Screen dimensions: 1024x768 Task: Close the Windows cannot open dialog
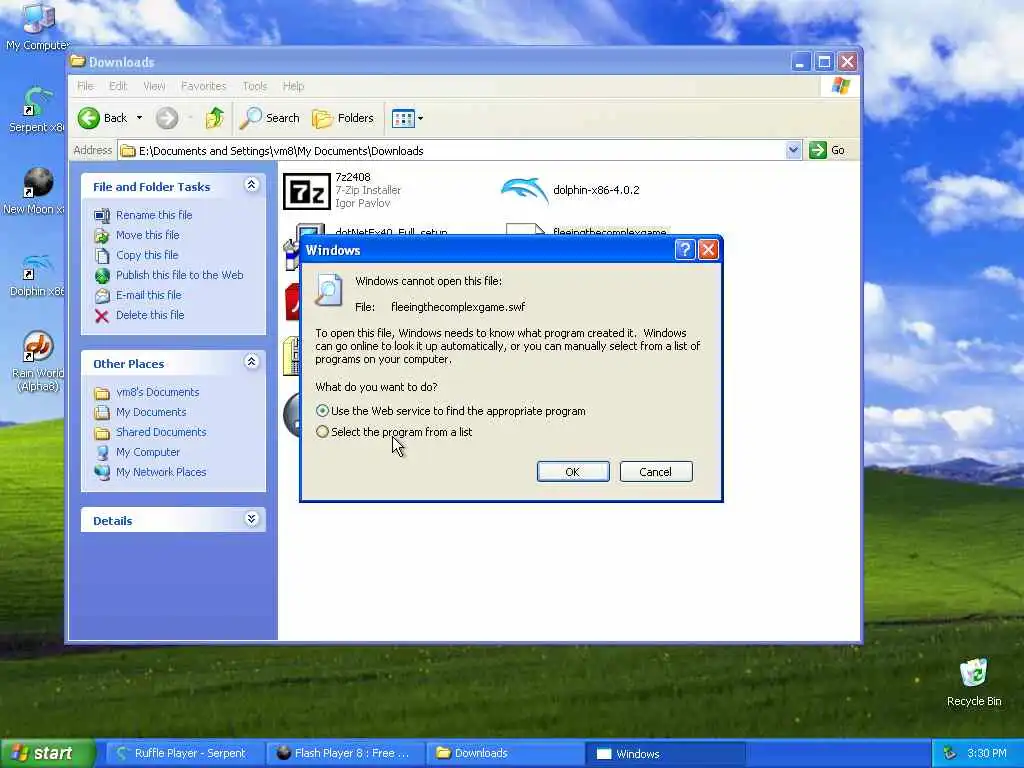point(709,249)
